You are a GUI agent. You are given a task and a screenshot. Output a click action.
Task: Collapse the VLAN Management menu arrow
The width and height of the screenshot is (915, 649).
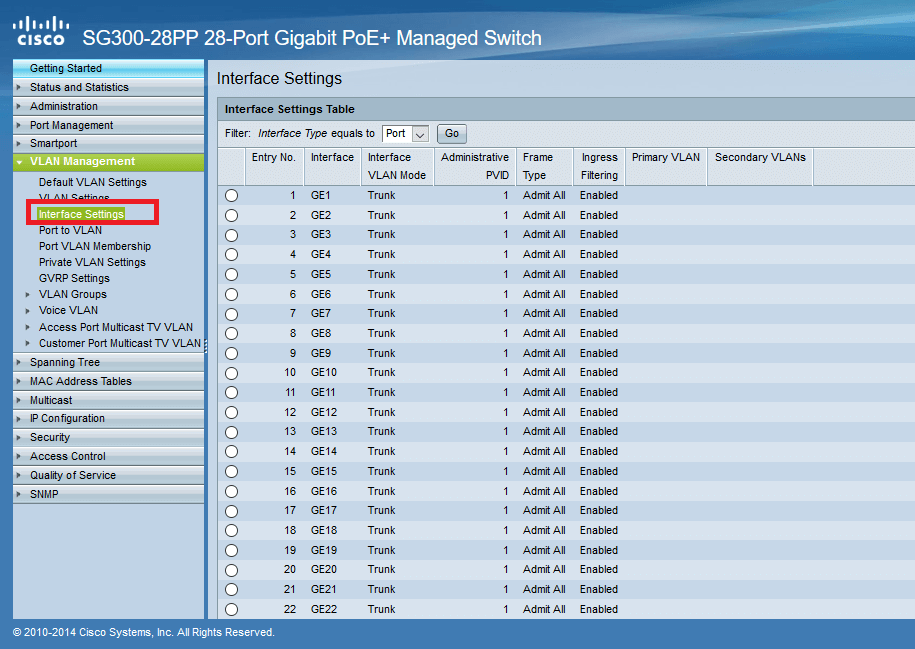(19, 162)
